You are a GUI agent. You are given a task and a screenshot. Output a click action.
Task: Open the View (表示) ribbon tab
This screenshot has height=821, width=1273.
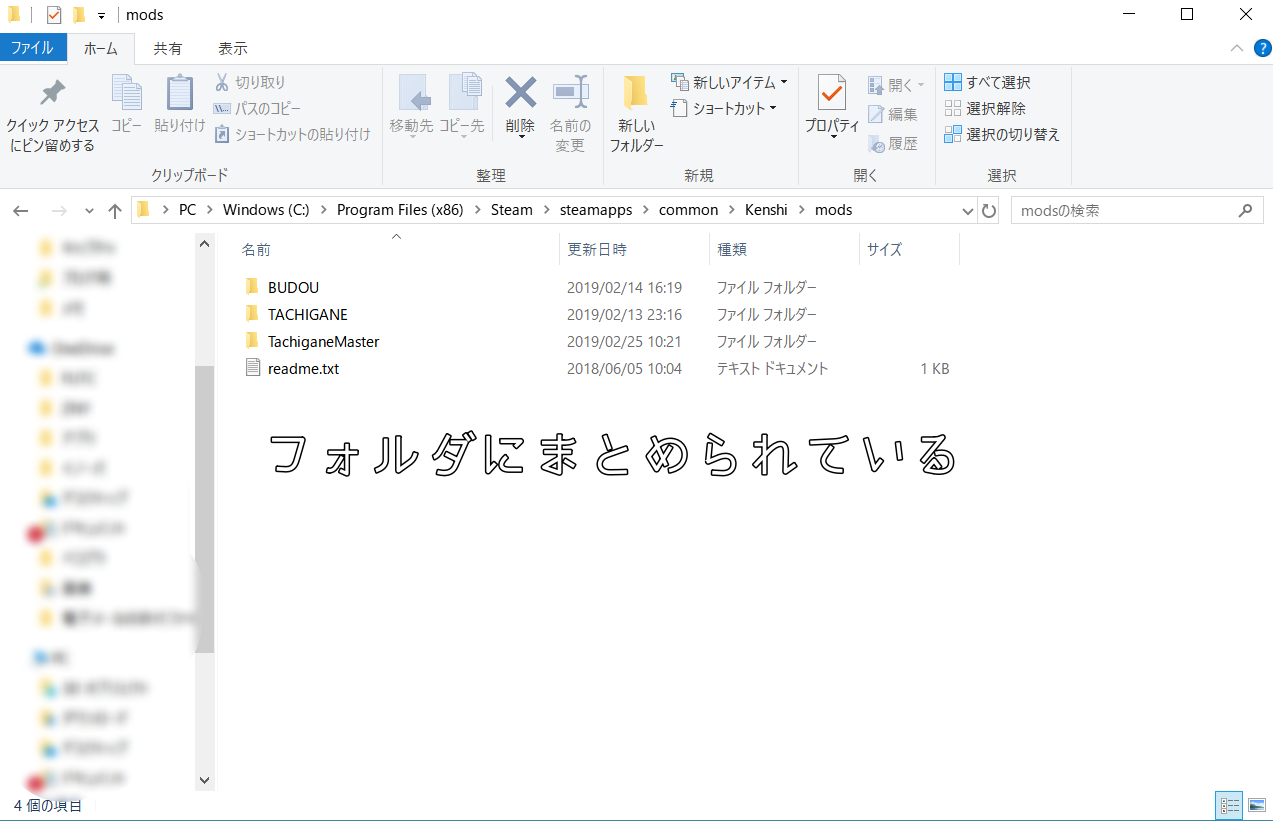tap(233, 48)
